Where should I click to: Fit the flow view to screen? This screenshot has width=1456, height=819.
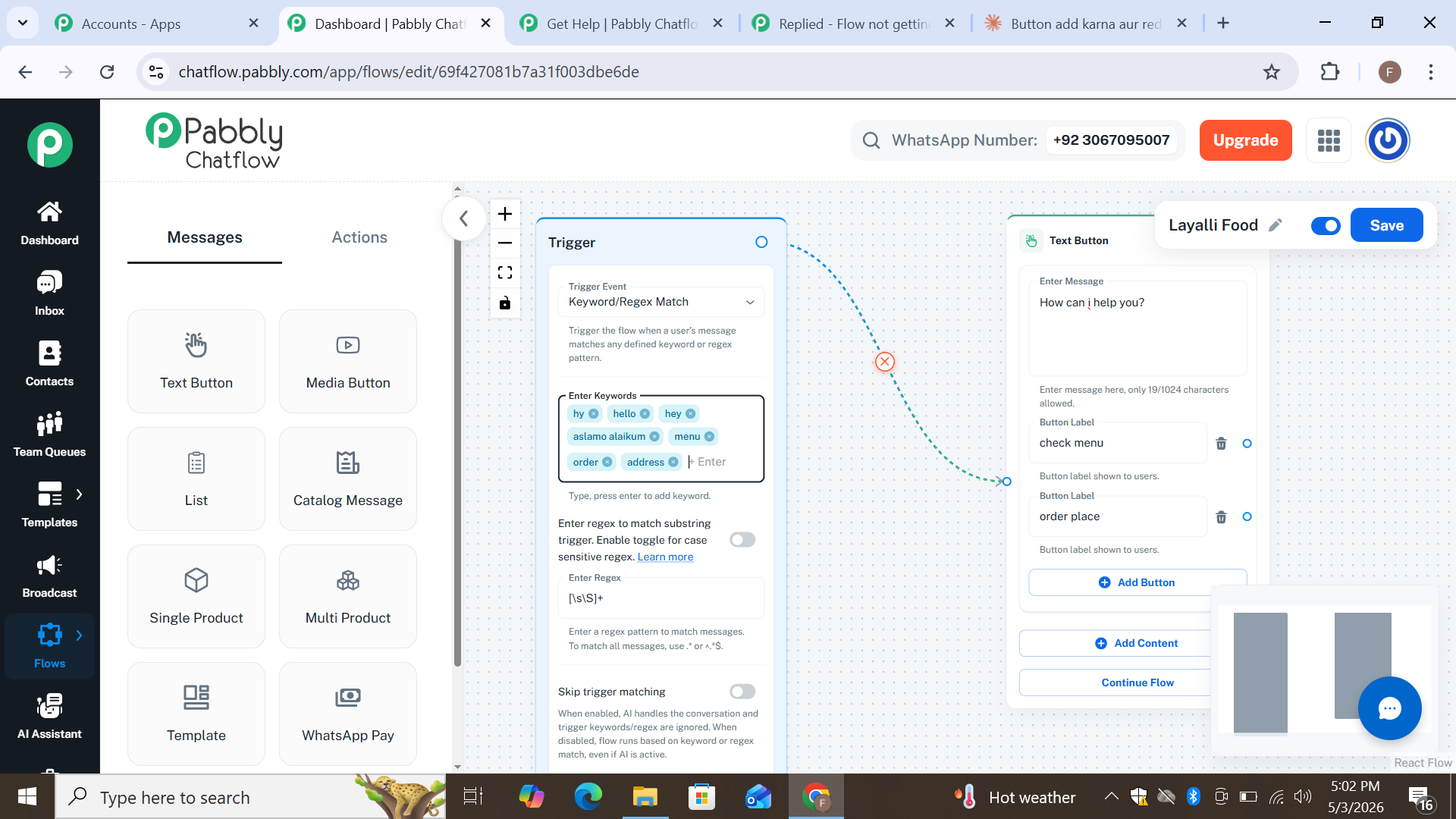505,273
